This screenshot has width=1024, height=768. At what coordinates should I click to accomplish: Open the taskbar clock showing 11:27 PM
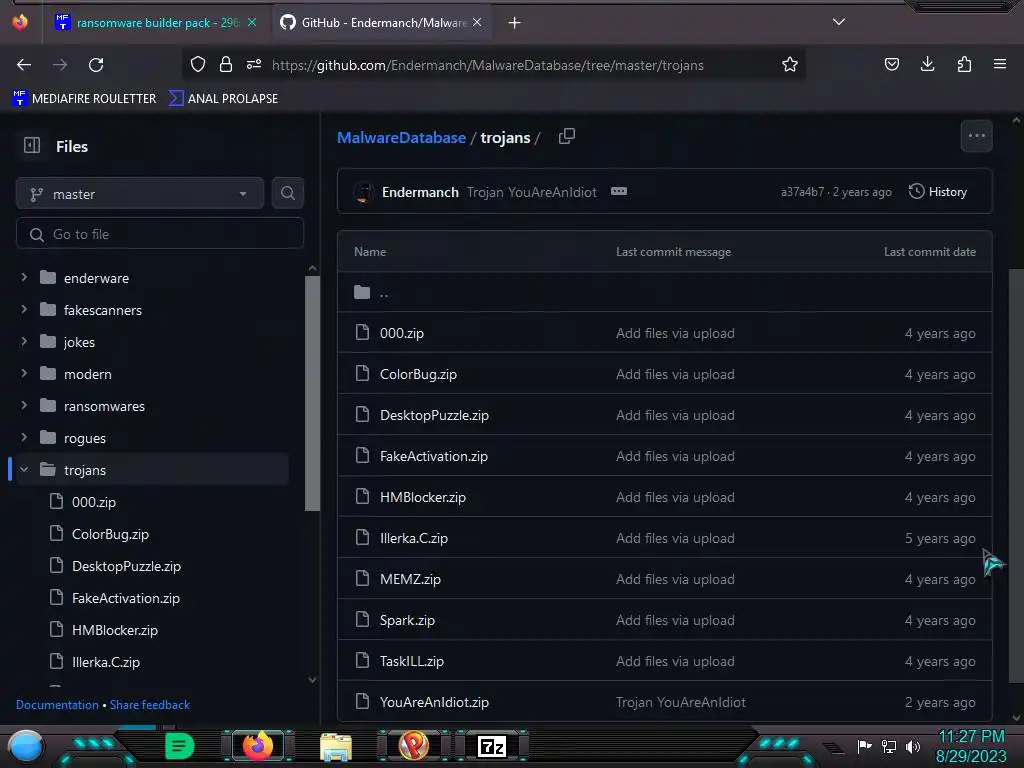[x=971, y=746]
